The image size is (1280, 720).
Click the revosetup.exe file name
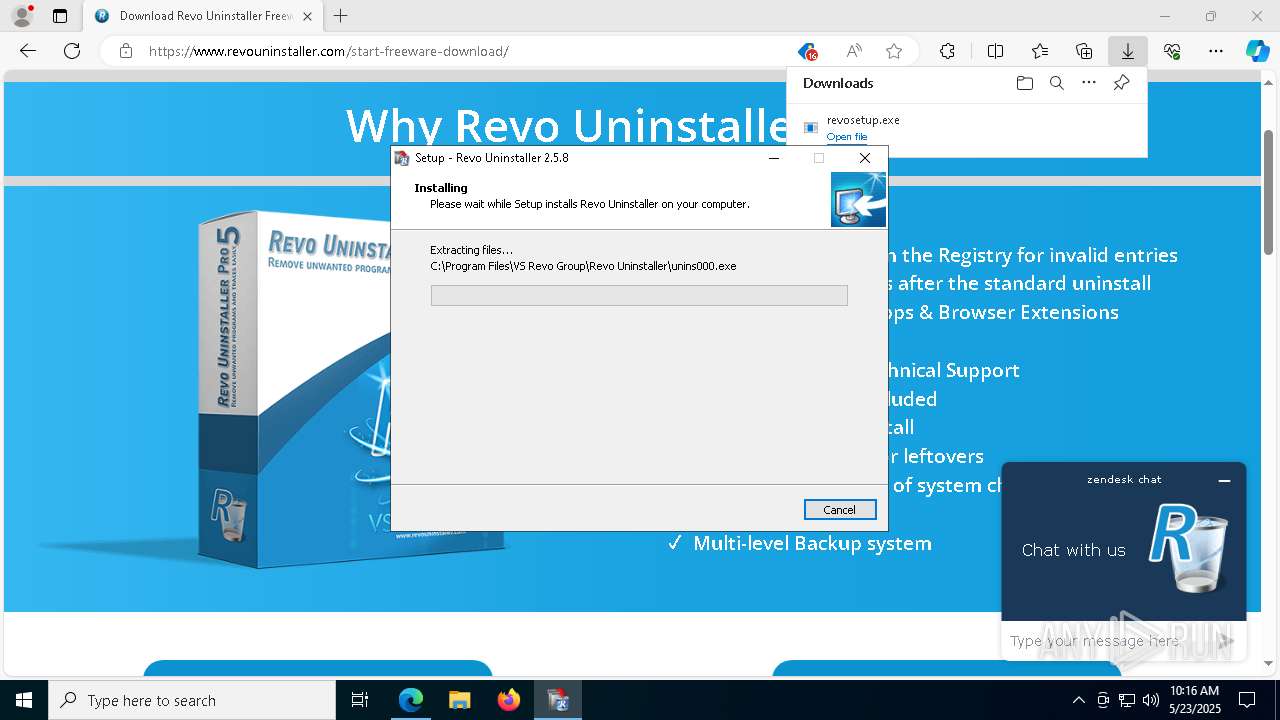click(863, 120)
